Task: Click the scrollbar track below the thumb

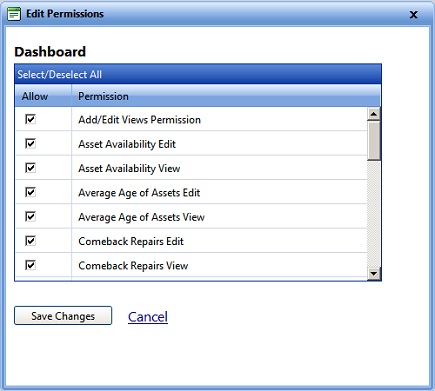Action: pyautogui.click(x=374, y=214)
